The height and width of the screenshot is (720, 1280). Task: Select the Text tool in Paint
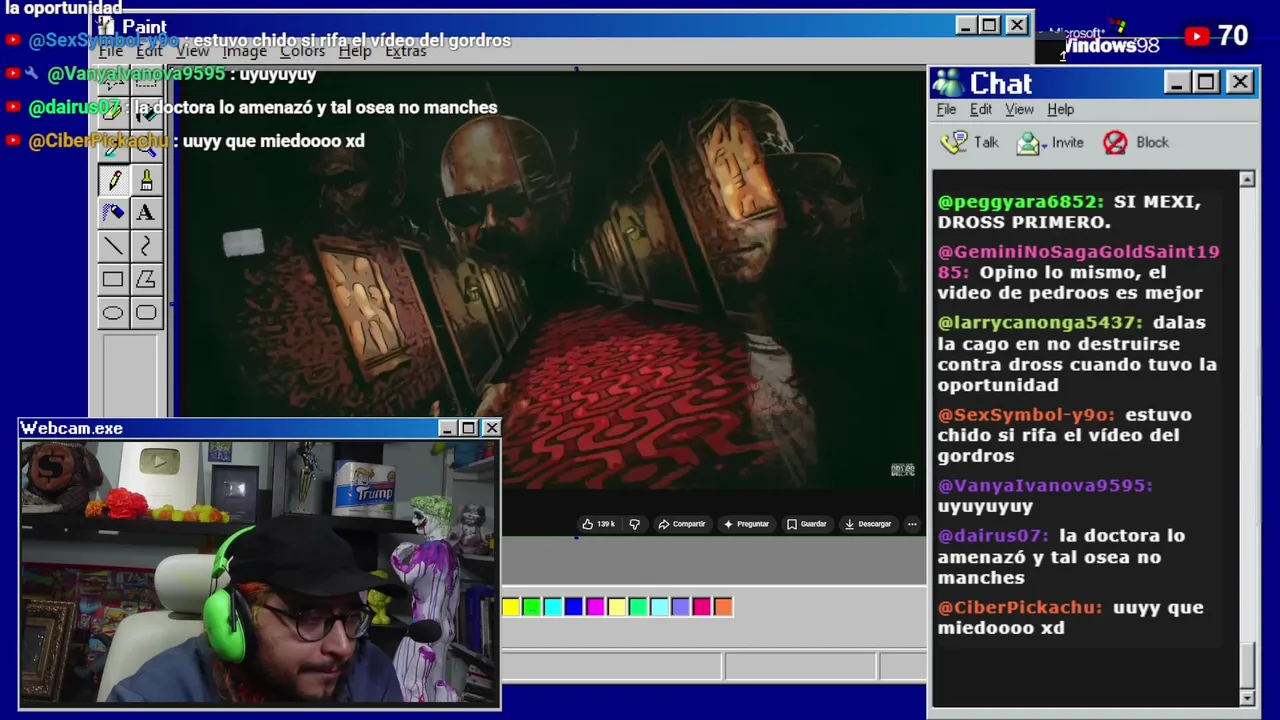point(146,213)
